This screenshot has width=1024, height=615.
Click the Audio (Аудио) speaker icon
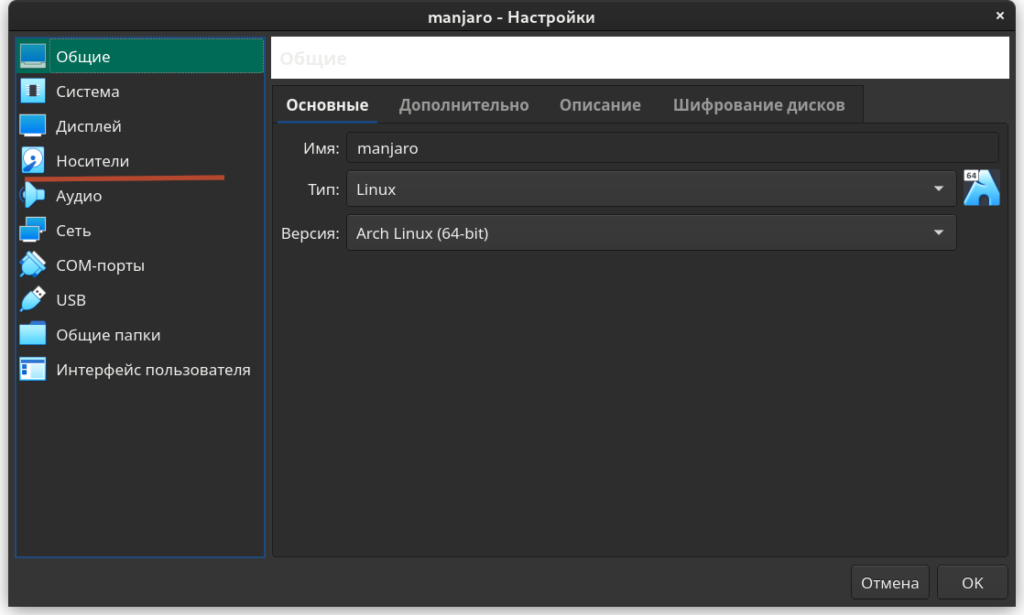point(33,195)
